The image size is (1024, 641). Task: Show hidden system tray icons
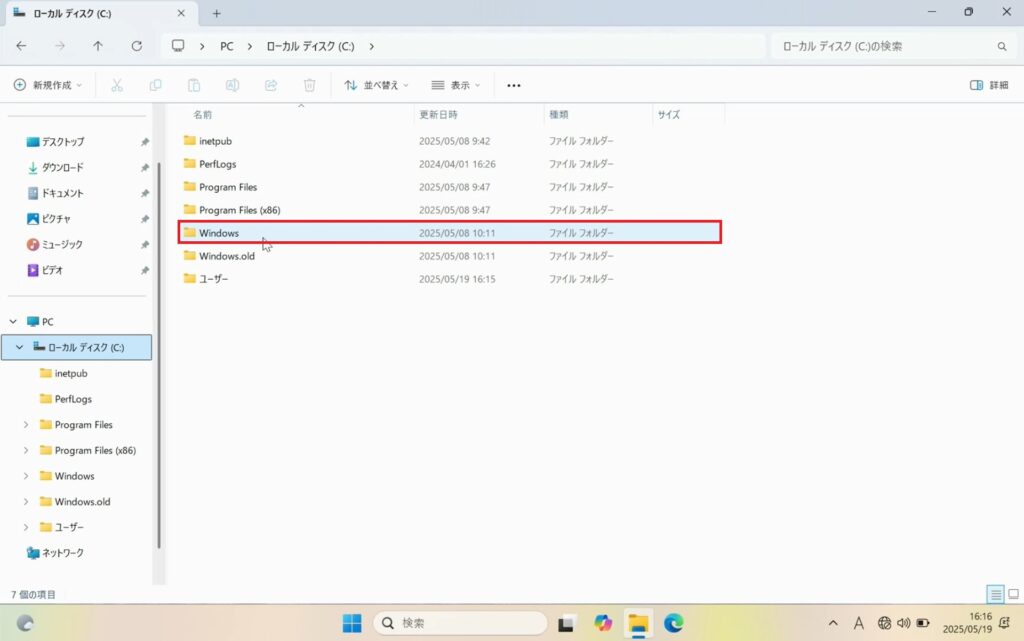(833, 623)
